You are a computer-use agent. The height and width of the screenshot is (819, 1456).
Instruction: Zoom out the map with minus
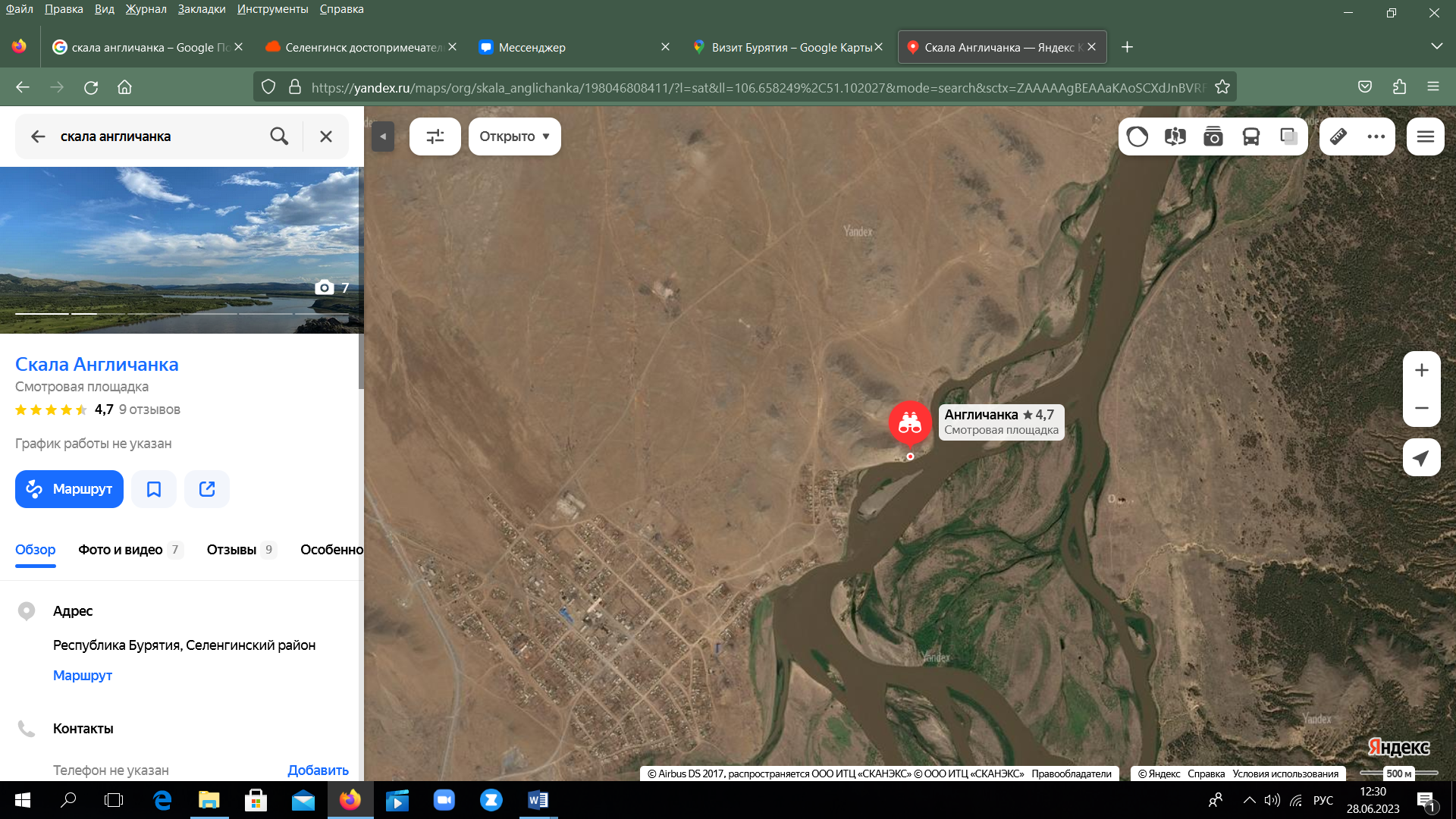pos(1422,408)
